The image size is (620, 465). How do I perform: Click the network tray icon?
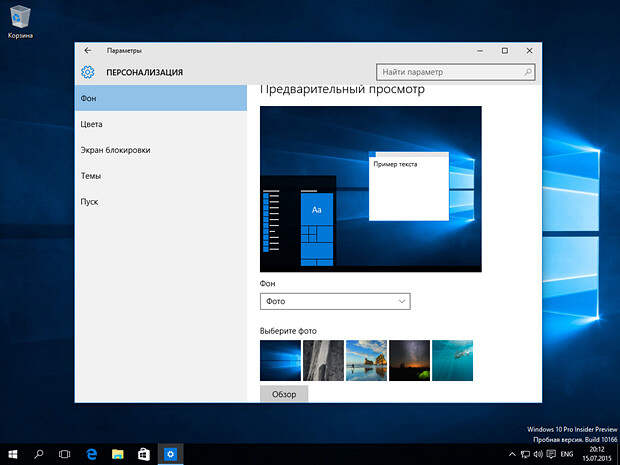coord(525,454)
